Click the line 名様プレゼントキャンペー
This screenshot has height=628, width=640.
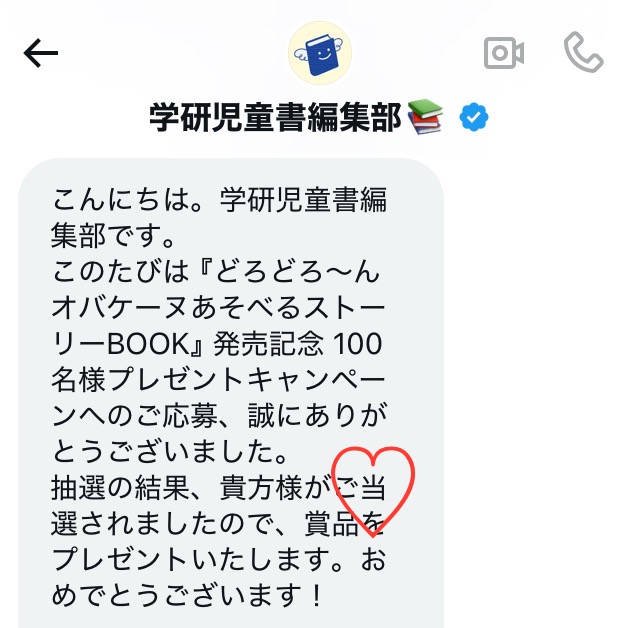(x=218, y=380)
